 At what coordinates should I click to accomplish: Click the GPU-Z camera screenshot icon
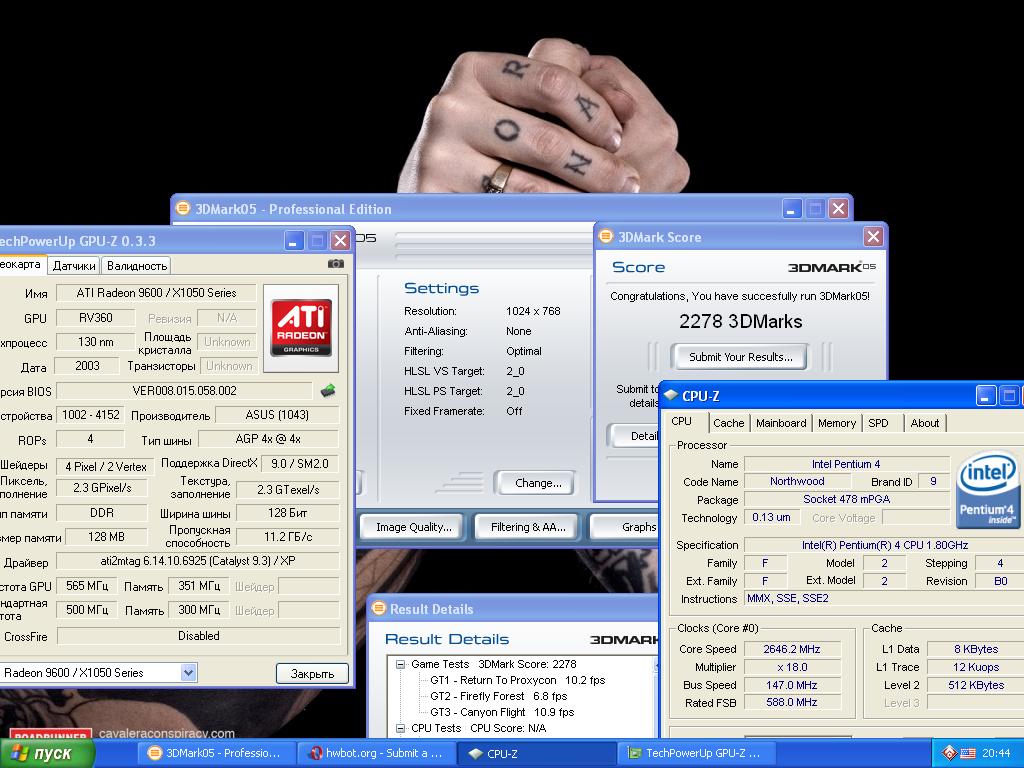coord(336,264)
